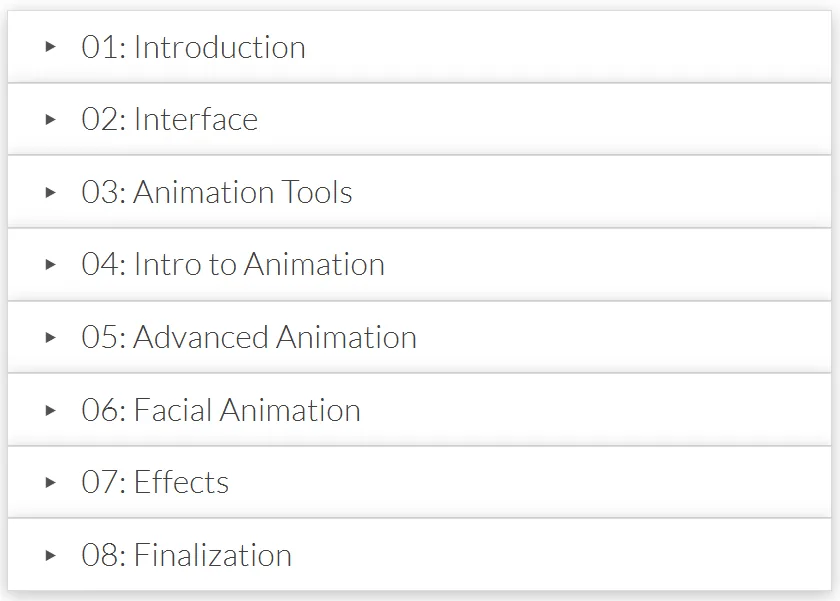Image resolution: width=840 pixels, height=601 pixels.
Task: Click blank space in Finalization row
Action: click(x=562, y=555)
